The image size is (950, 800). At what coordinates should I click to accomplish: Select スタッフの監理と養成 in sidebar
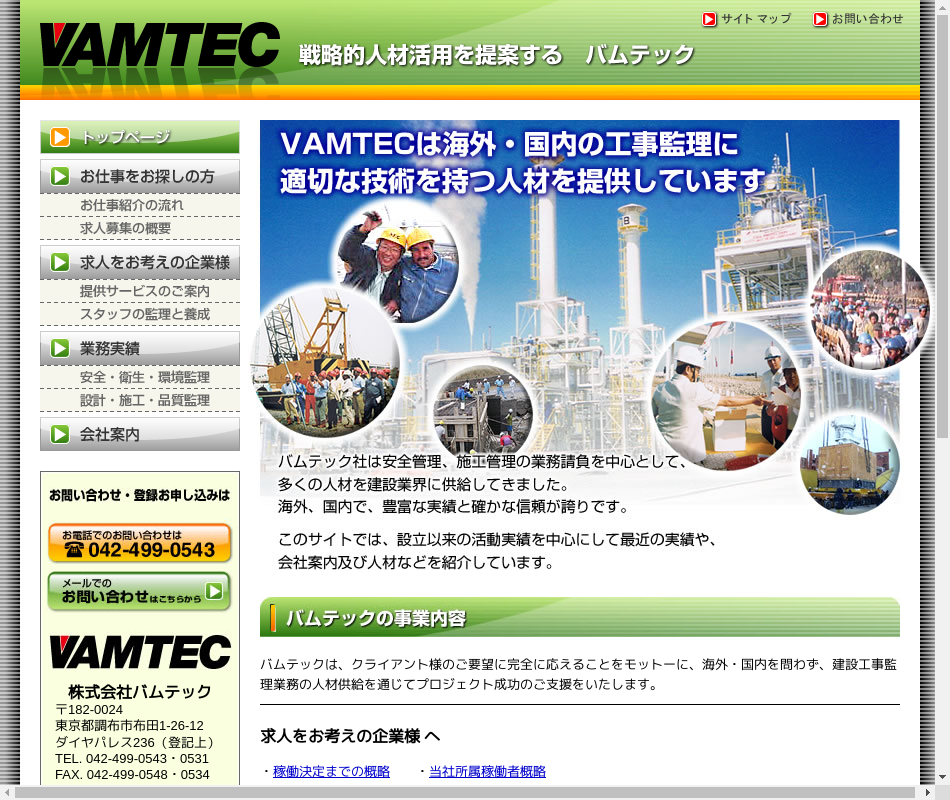pos(145,314)
